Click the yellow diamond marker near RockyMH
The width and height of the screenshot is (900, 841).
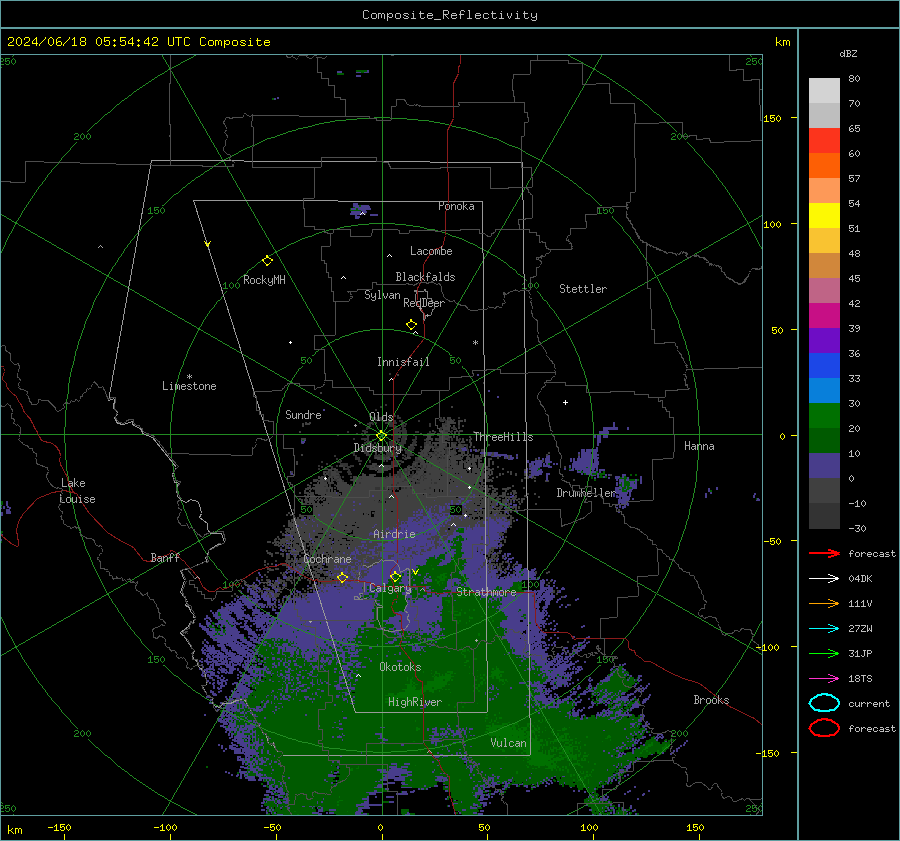click(x=267, y=261)
